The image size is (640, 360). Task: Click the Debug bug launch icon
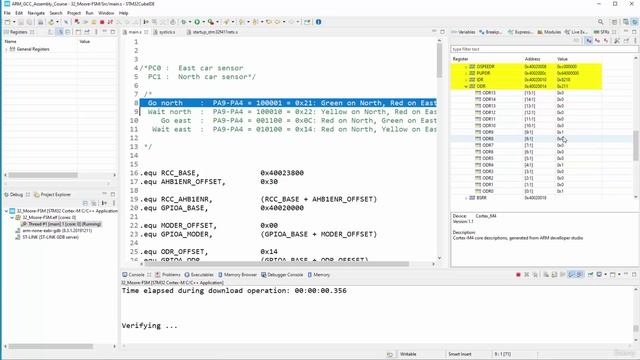click(x=183, y=22)
